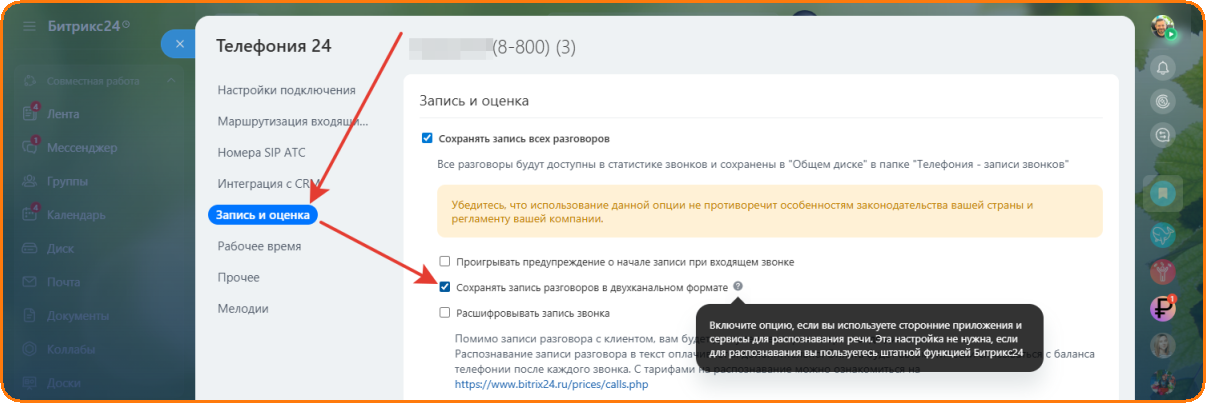Click the help question mark next to двухканальном формате
The height and width of the screenshot is (403, 1206).
point(738,287)
